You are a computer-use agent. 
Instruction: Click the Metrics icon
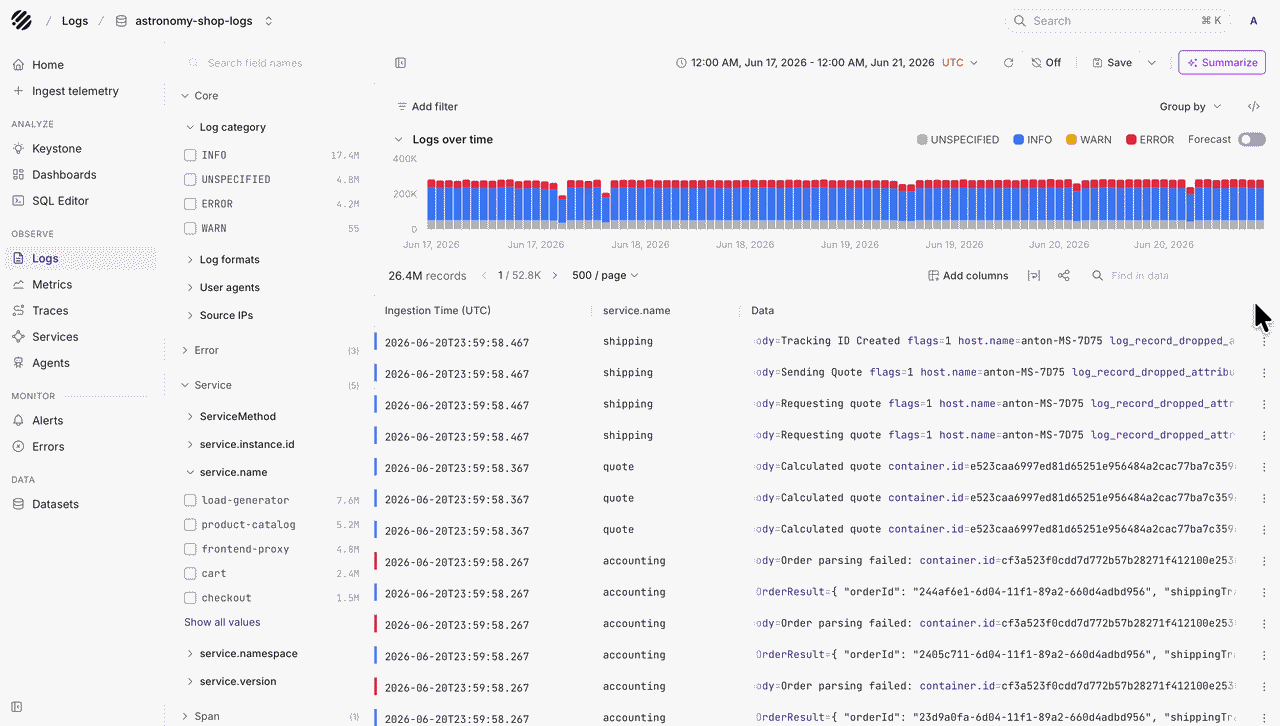coord(18,285)
